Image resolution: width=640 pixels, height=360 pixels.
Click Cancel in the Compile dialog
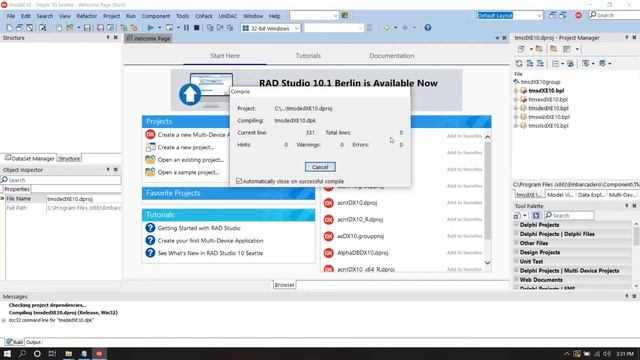click(x=320, y=167)
